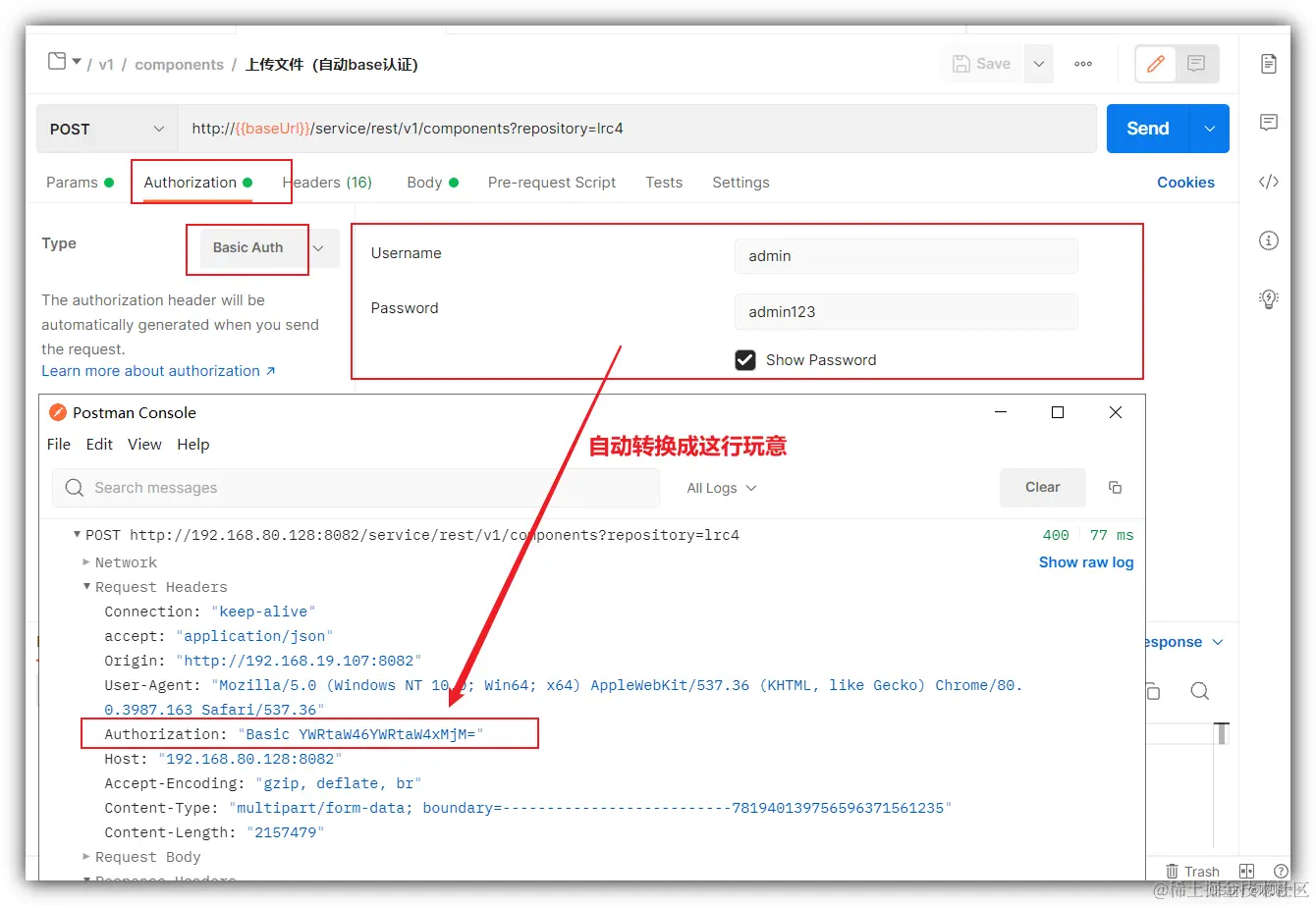Click the Clear button in console
Viewport: 1316px width, 906px height.
[x=1042, y=487]
